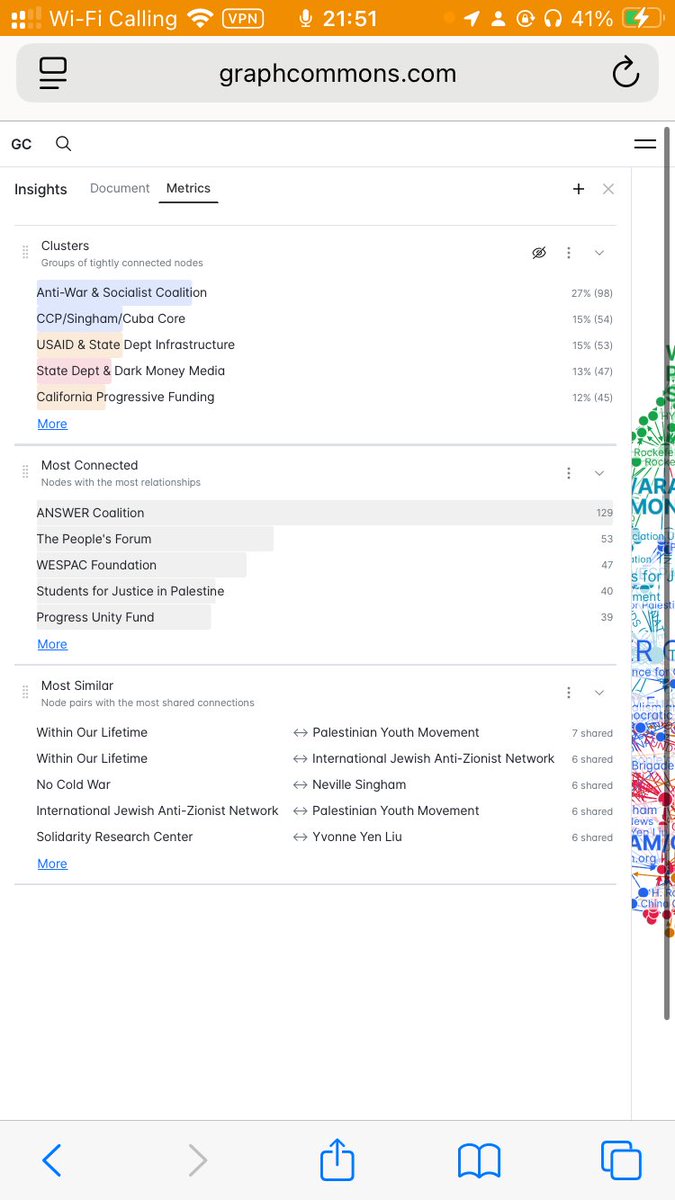The width and height of the screenshot is (675, 1200).
Task: Select the Yvonne Yen Liu node
Action: tap(357, 837)
